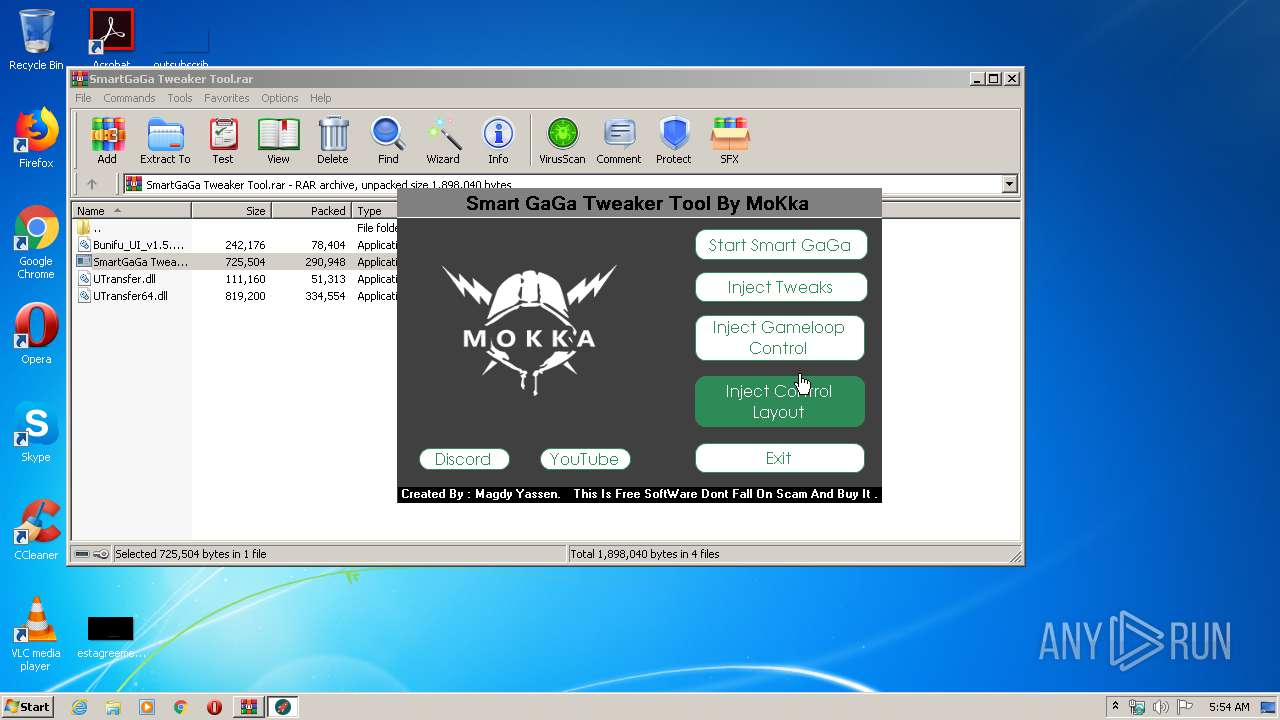Screen dimensions: 1280x720
Task: Select the parent folder '..' row
Action: coord(235,228)
